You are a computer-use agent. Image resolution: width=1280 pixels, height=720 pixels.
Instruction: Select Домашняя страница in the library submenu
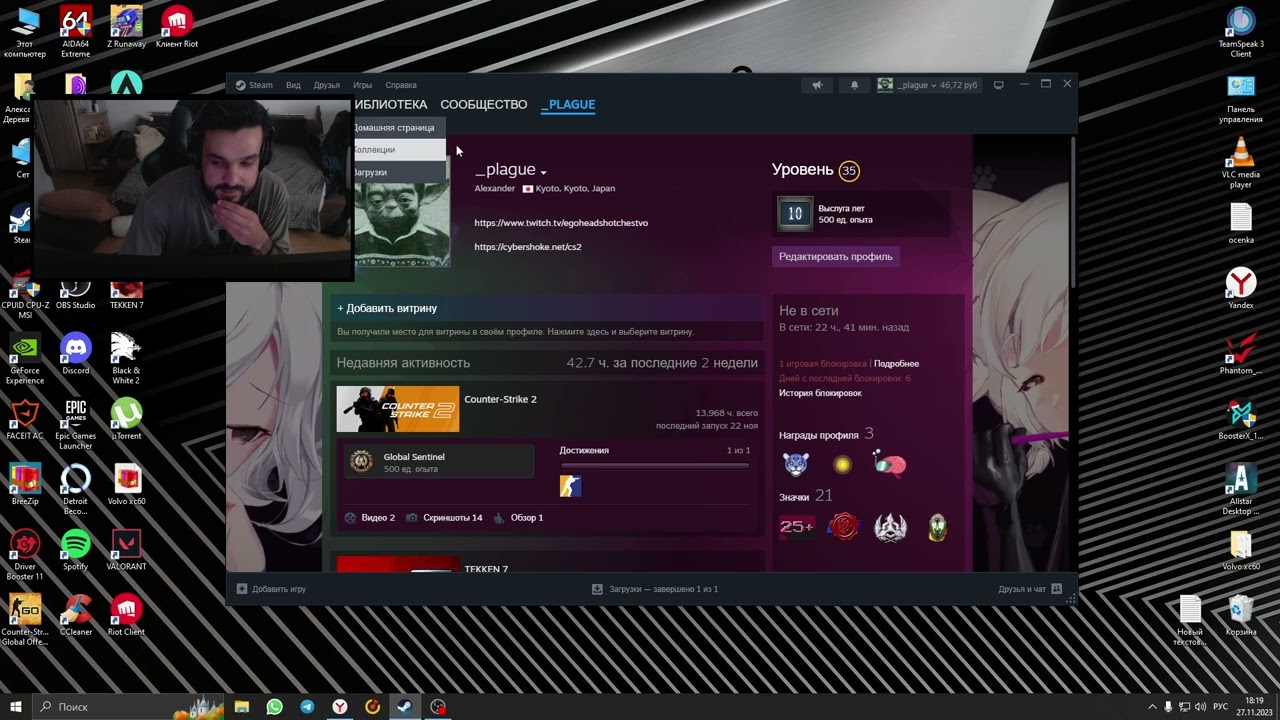[399, 128]
